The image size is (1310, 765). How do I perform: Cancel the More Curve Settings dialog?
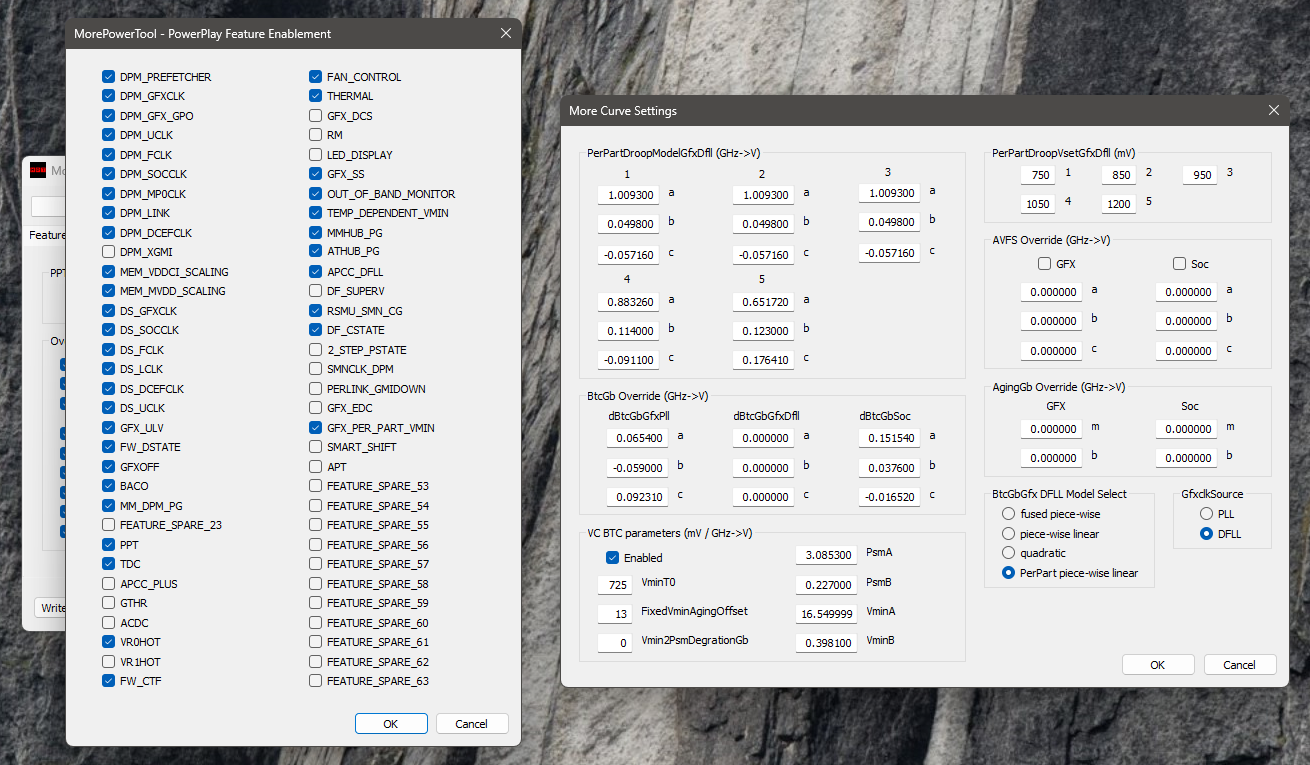1240,665
